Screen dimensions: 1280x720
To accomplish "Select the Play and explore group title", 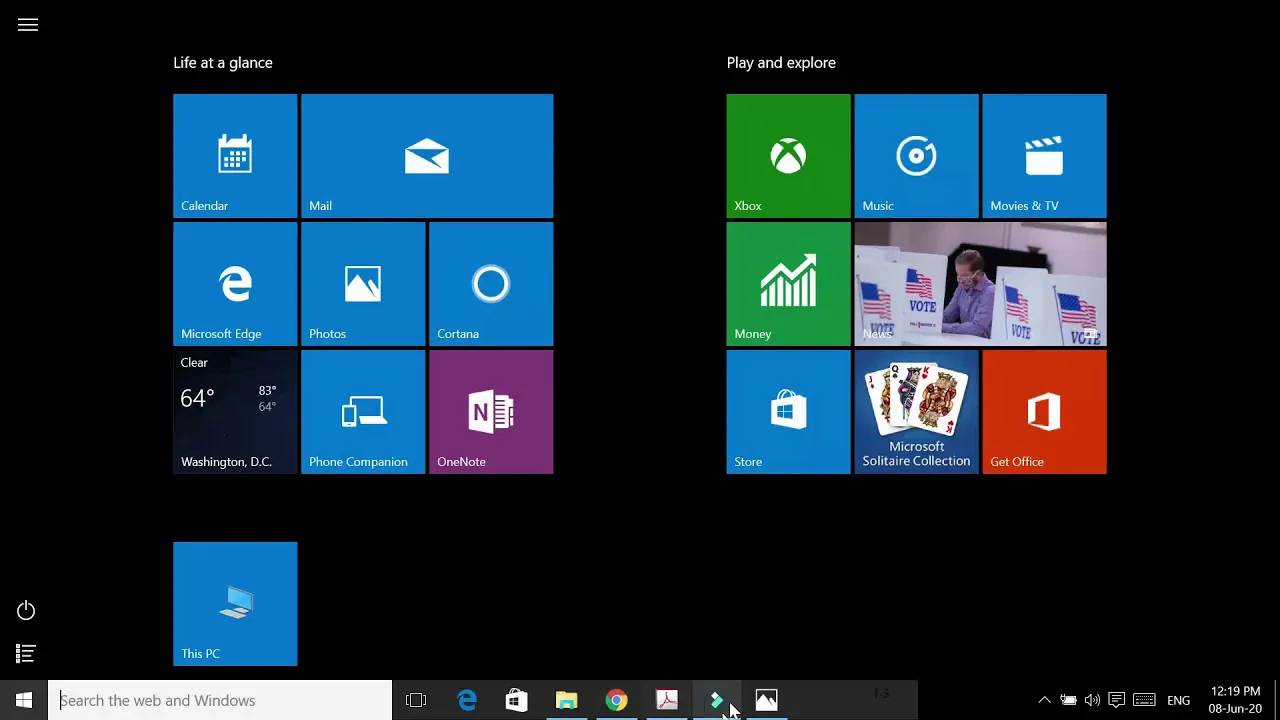I will pyautogui.click(x=781, y=63).
